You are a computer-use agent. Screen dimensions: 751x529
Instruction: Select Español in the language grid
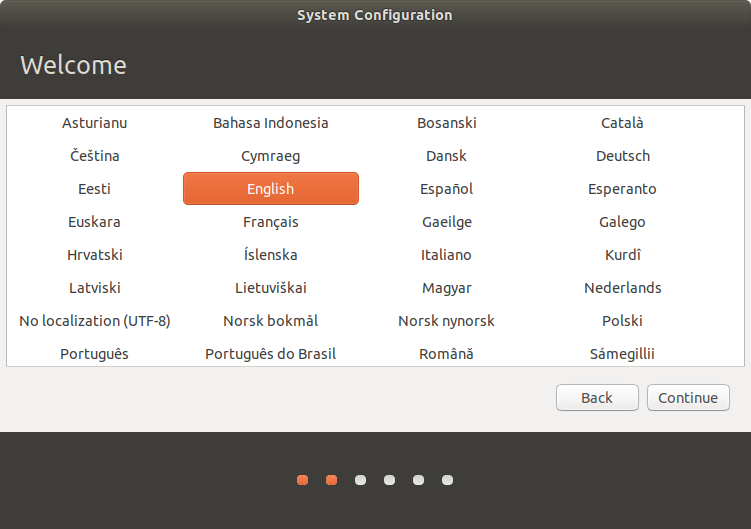(447, 189)
